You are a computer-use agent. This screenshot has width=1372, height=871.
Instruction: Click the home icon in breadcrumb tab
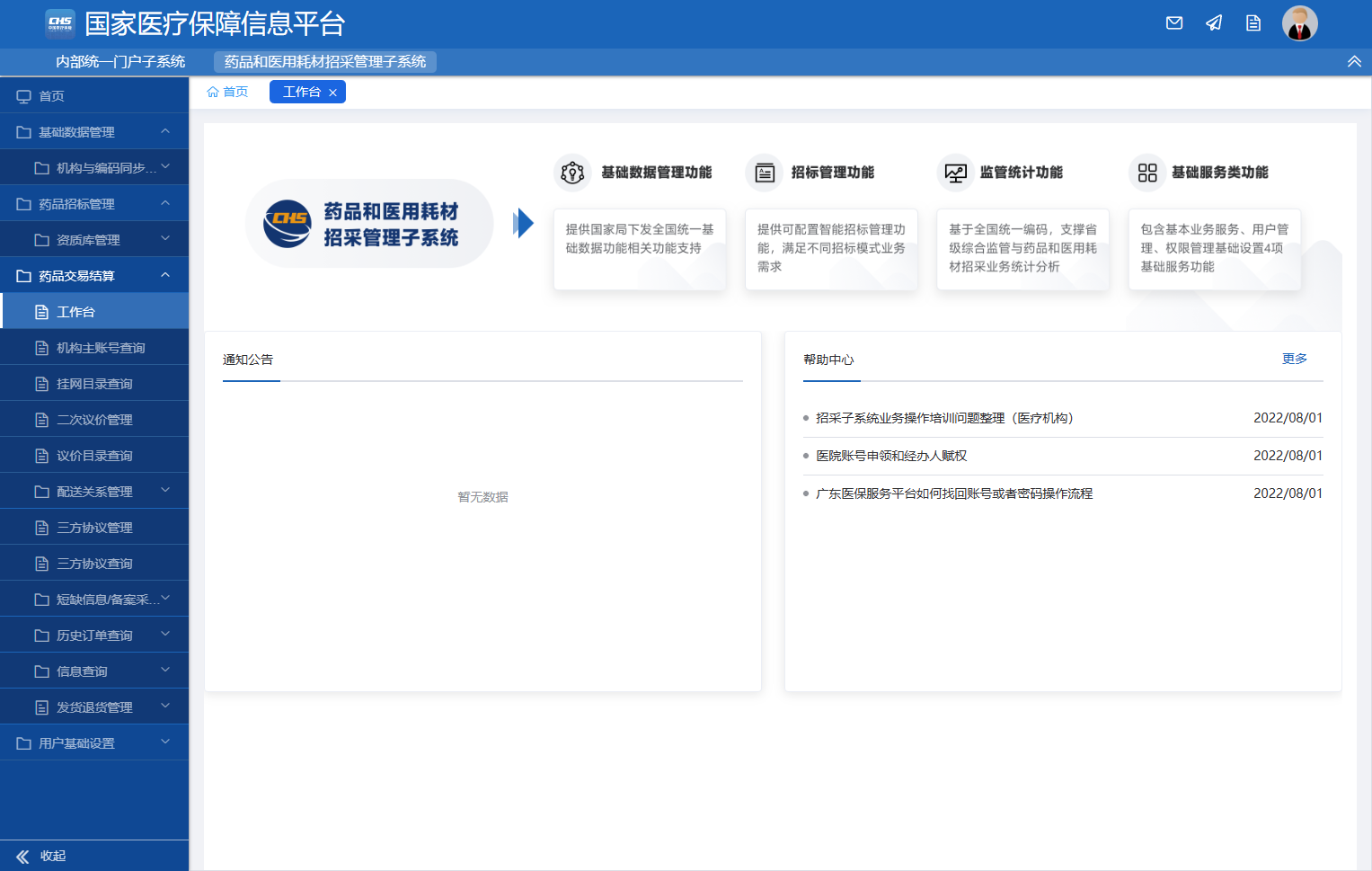[x=213, y=92]
